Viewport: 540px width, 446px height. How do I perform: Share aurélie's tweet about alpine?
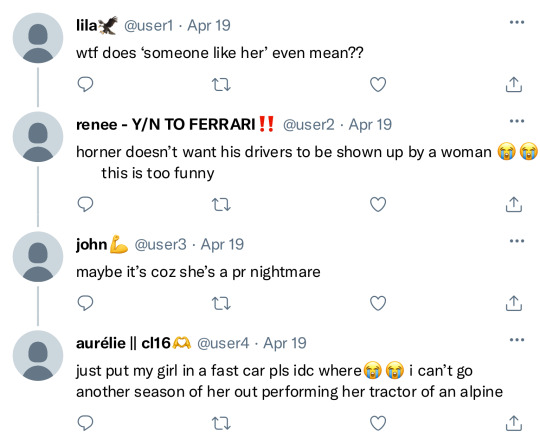pos(514,423)
